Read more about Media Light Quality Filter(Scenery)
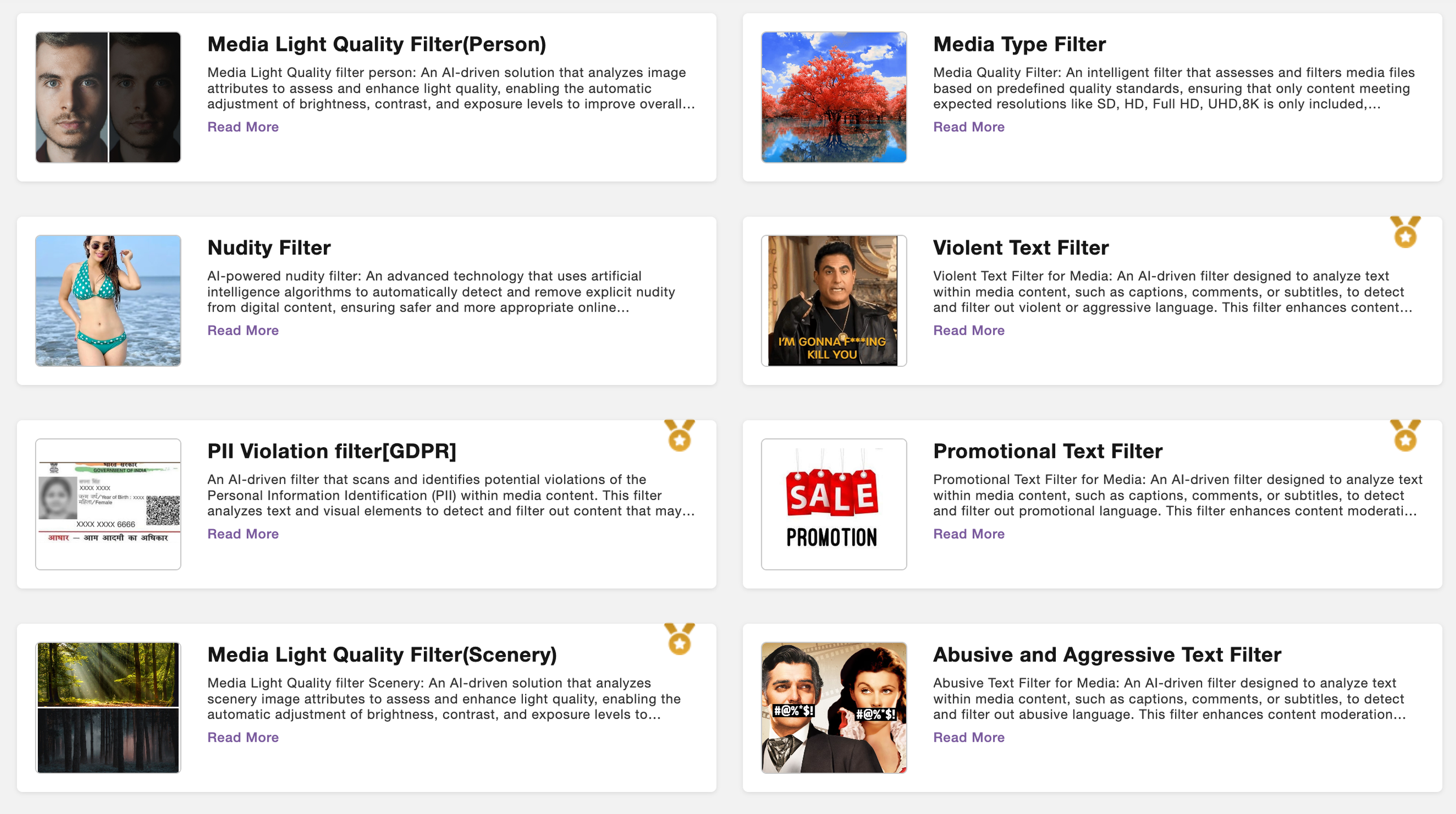The width and height of the screenshot is (1456, 814). pyautogui.click(x=243, y=737)
